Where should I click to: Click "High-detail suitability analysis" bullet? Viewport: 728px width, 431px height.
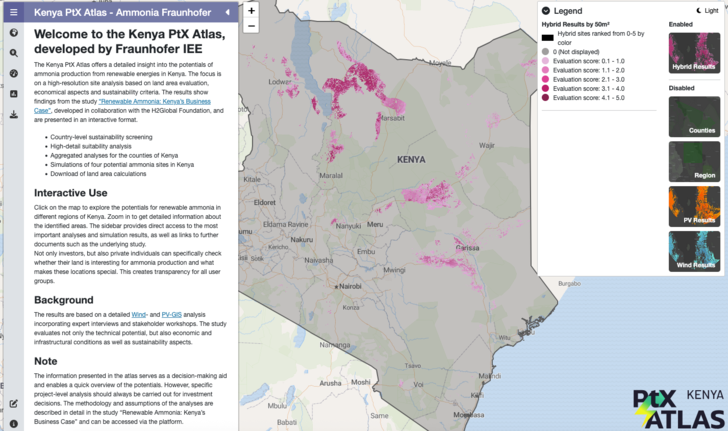91,146
